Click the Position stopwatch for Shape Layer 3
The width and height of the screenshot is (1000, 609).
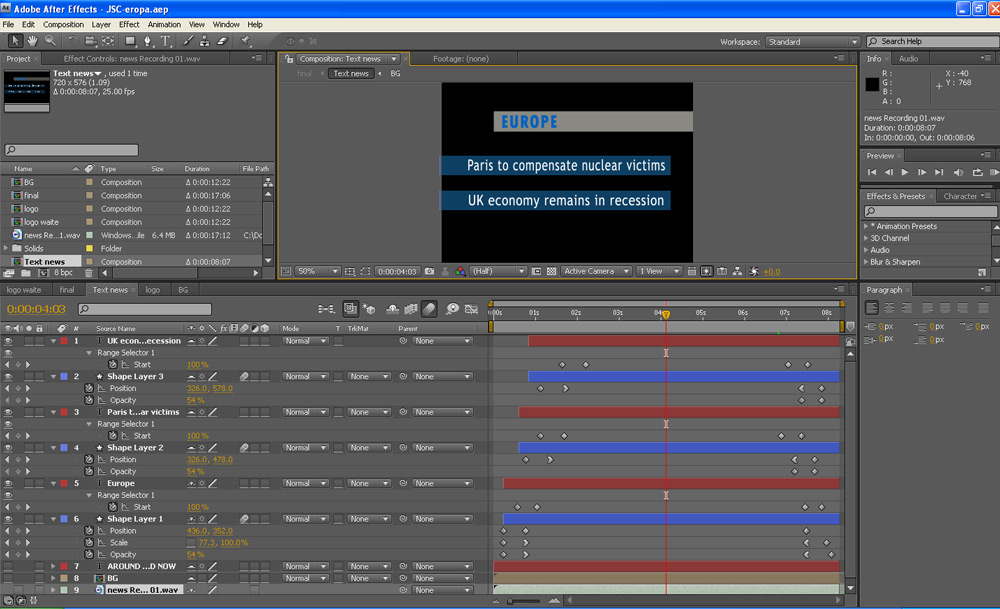click(x=89, y=388)
